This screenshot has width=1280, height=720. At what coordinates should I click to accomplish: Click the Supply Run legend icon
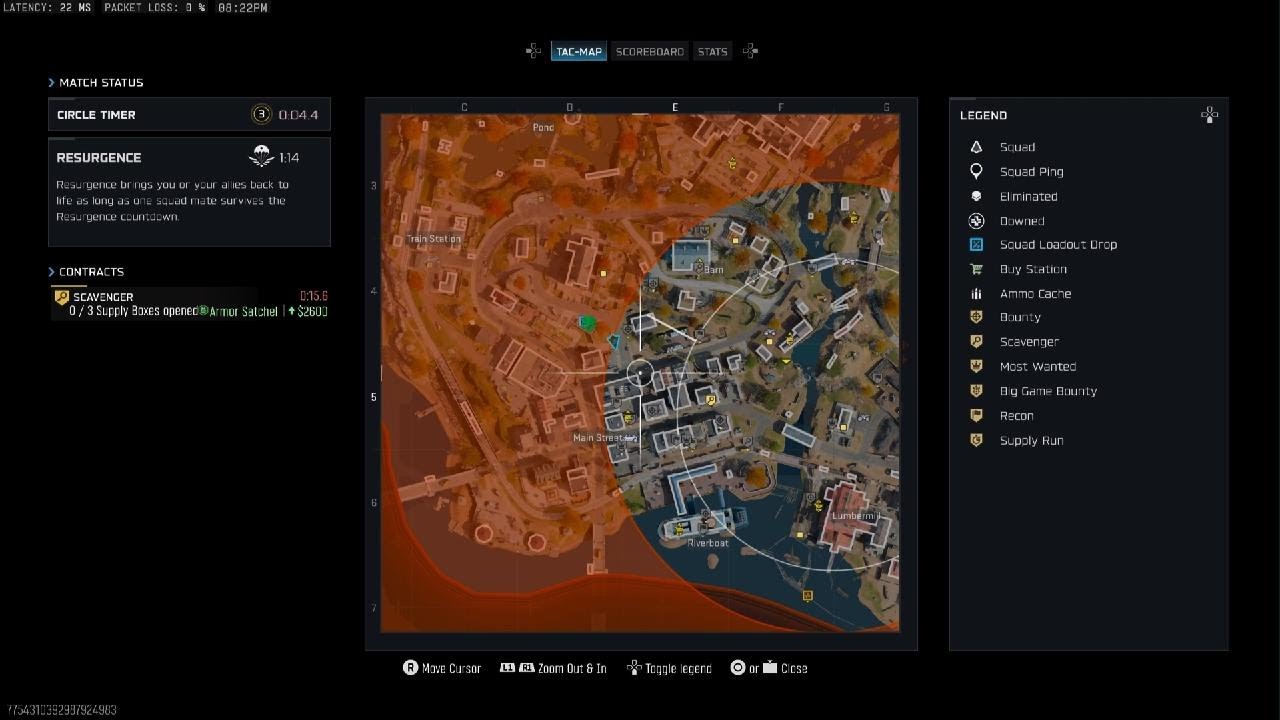coord(976,440)
